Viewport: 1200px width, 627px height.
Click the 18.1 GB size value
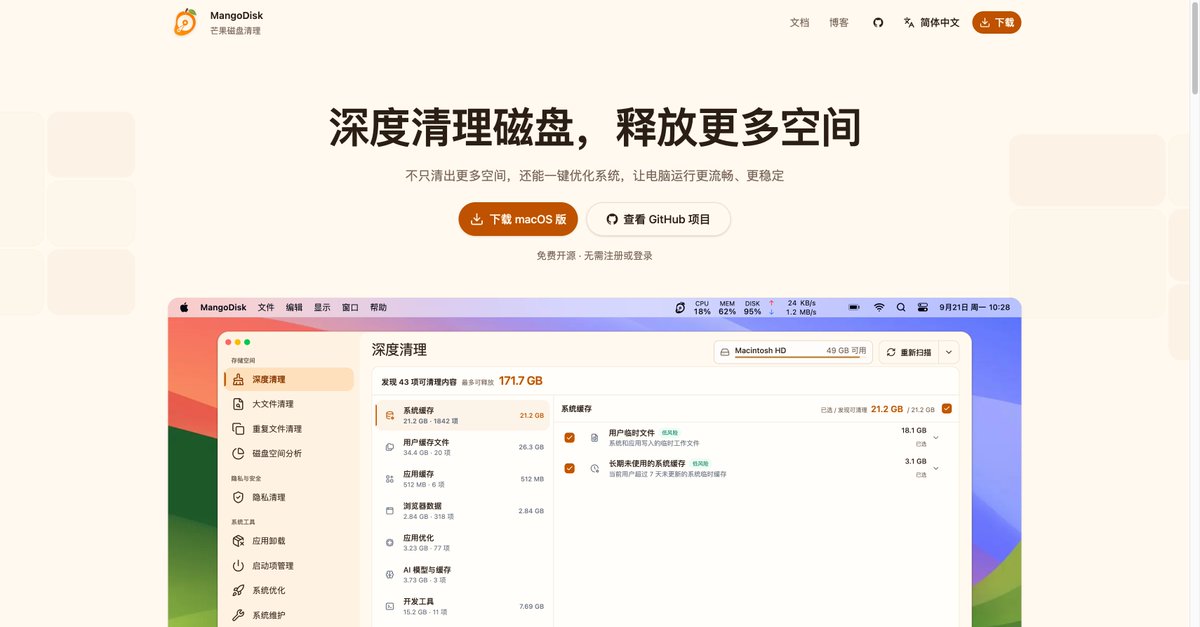[x=914, y=431]
